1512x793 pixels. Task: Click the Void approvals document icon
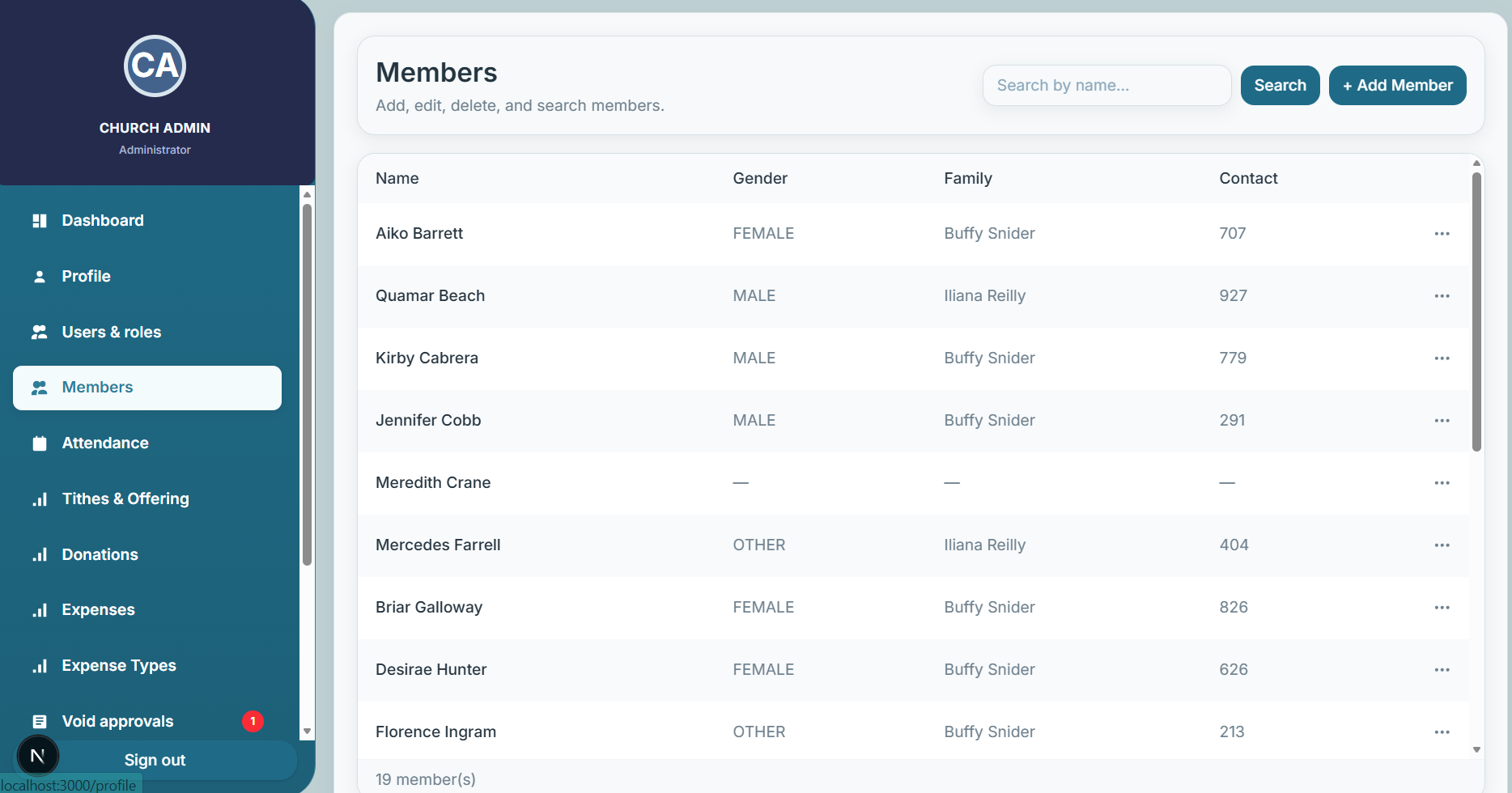click(x=39, y=722)
